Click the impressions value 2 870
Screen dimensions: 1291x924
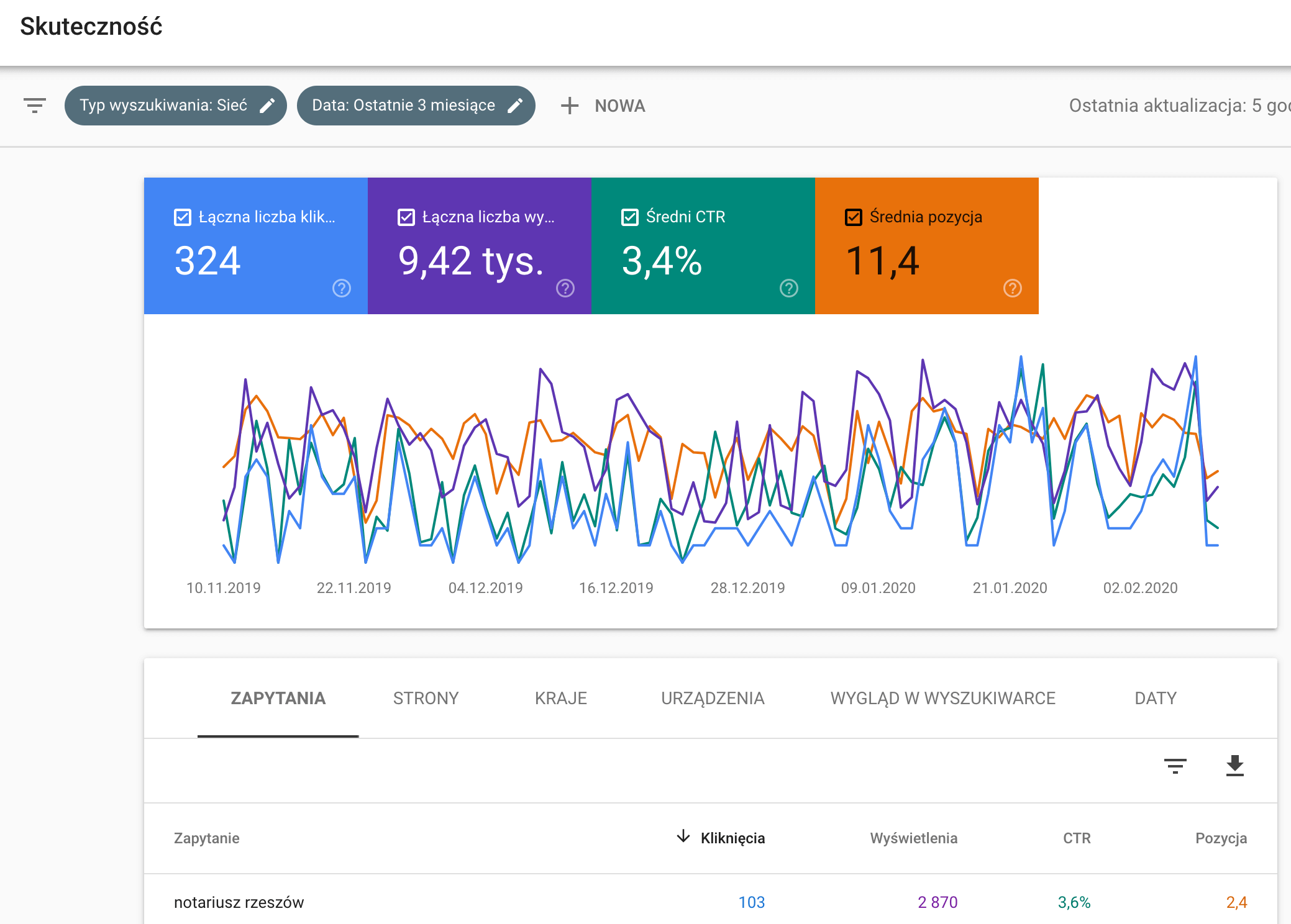point(937,902)
